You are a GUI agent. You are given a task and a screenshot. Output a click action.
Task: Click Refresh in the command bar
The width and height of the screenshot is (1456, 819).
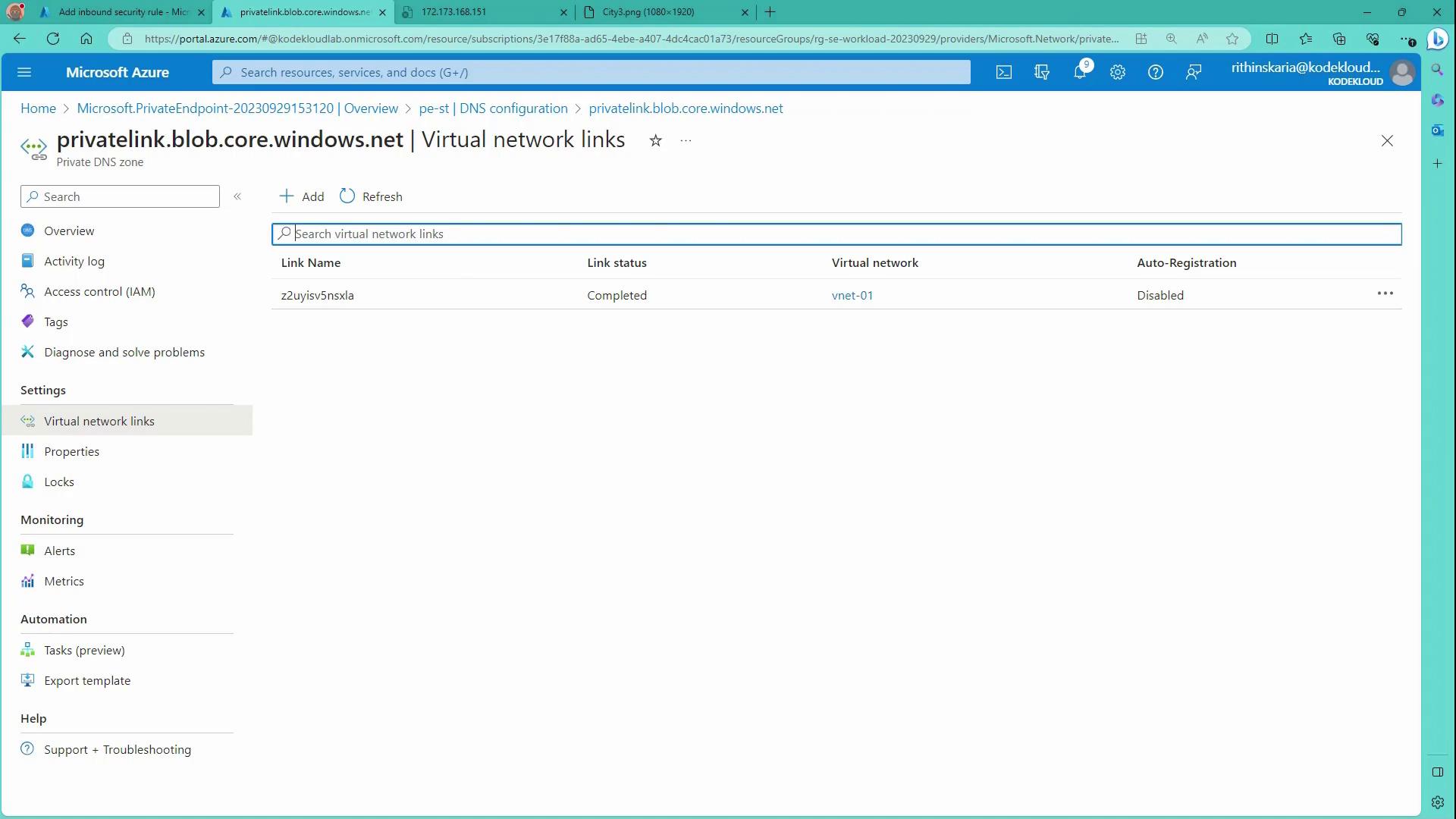point(372,197)
